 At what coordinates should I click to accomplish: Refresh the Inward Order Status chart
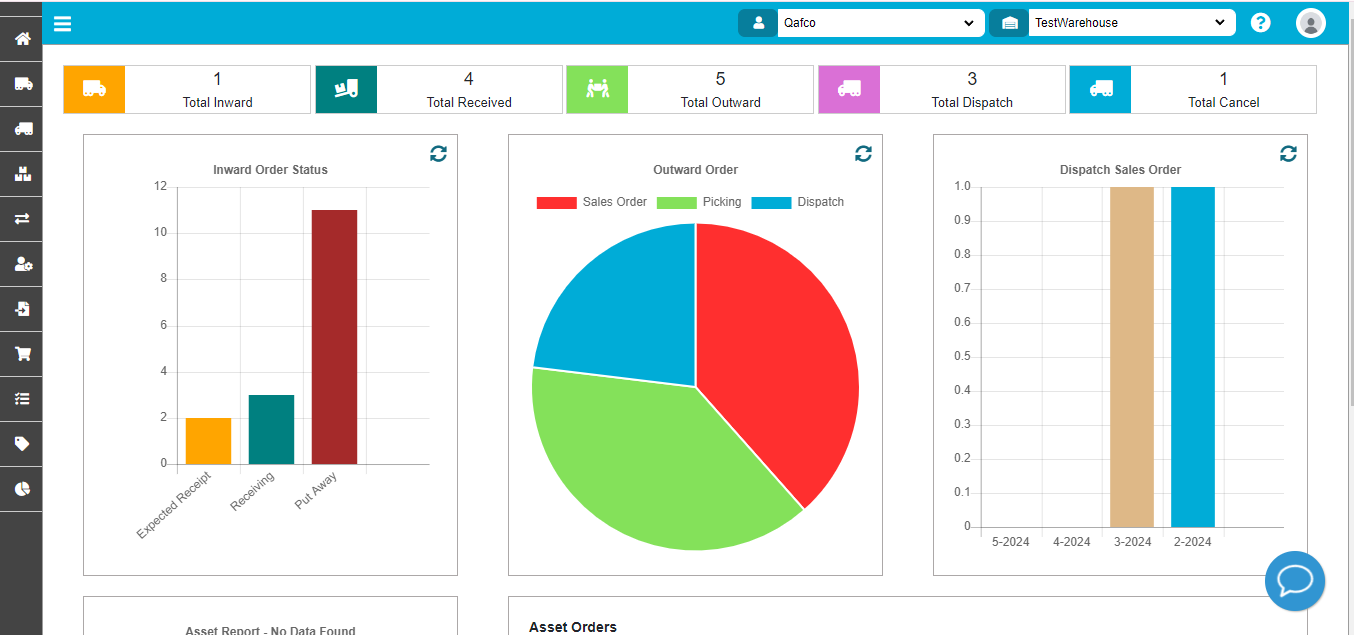click(x=438, y=153)
